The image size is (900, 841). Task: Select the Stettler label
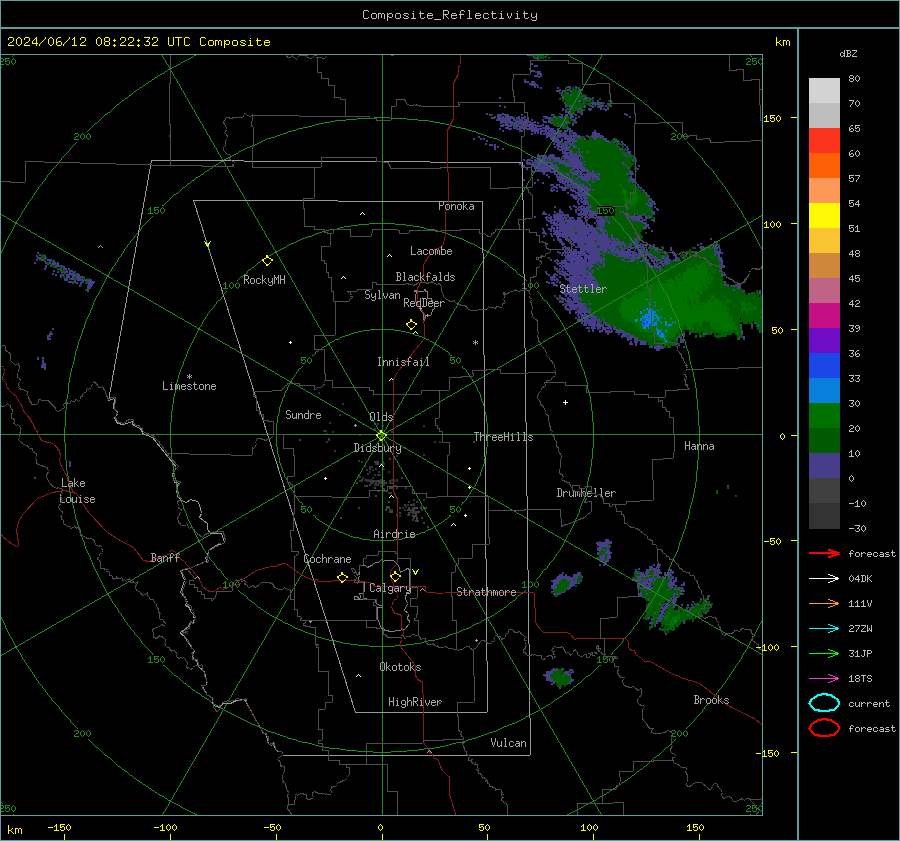[583, 289]
